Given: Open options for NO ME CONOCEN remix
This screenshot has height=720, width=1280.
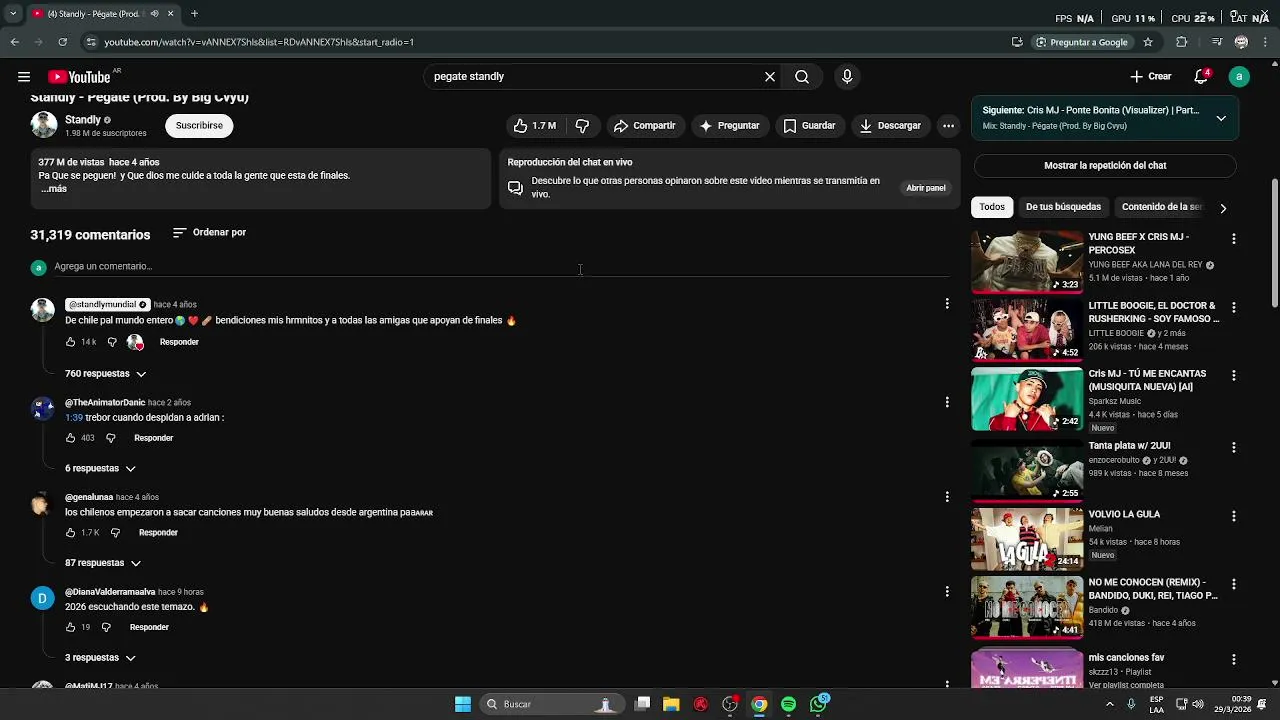Looking at the screenshot, I should coord(1234,585).
